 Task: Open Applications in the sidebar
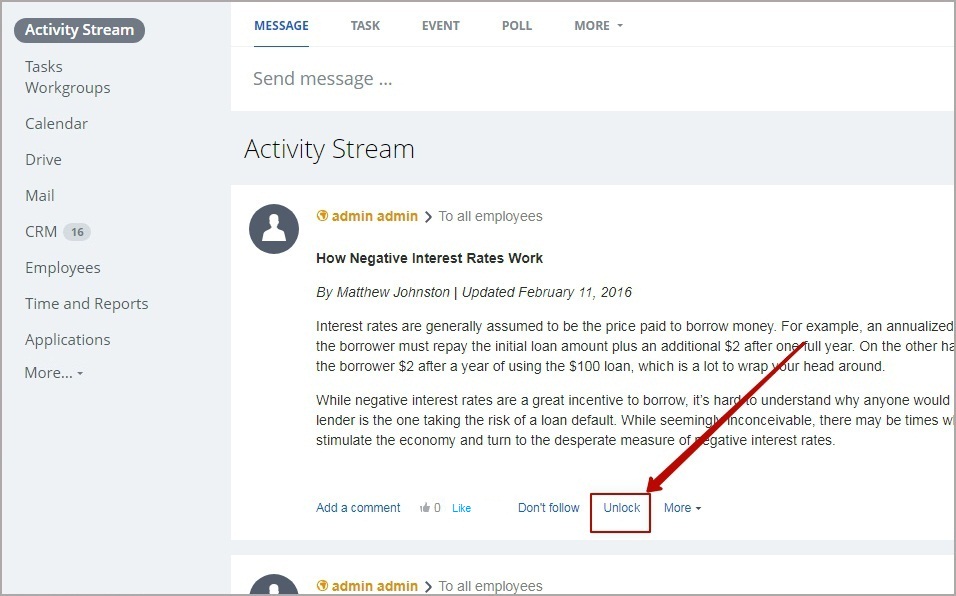click(x=68, y=339)
